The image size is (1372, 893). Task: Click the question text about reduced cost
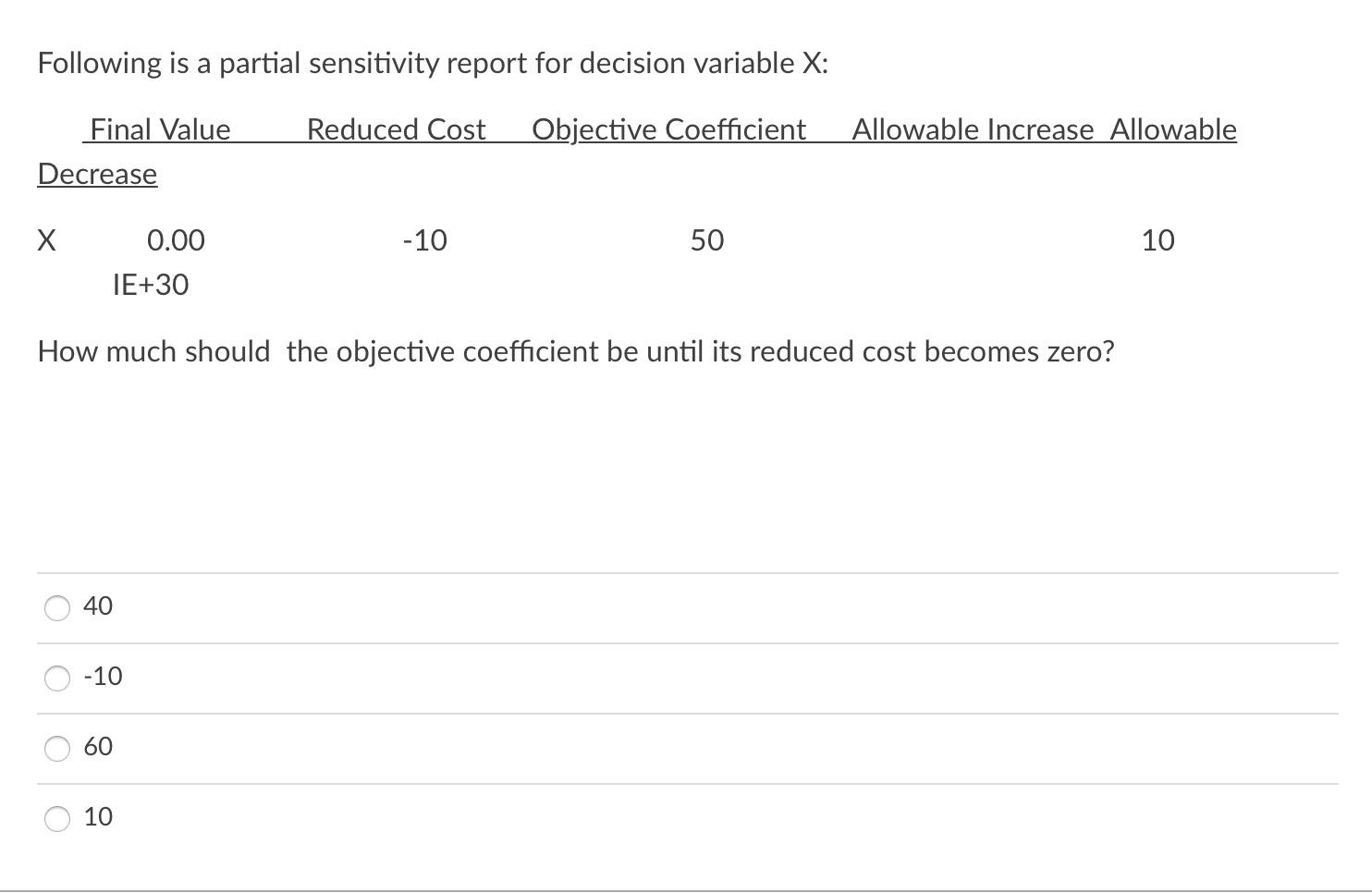click(x=575, y=352)
